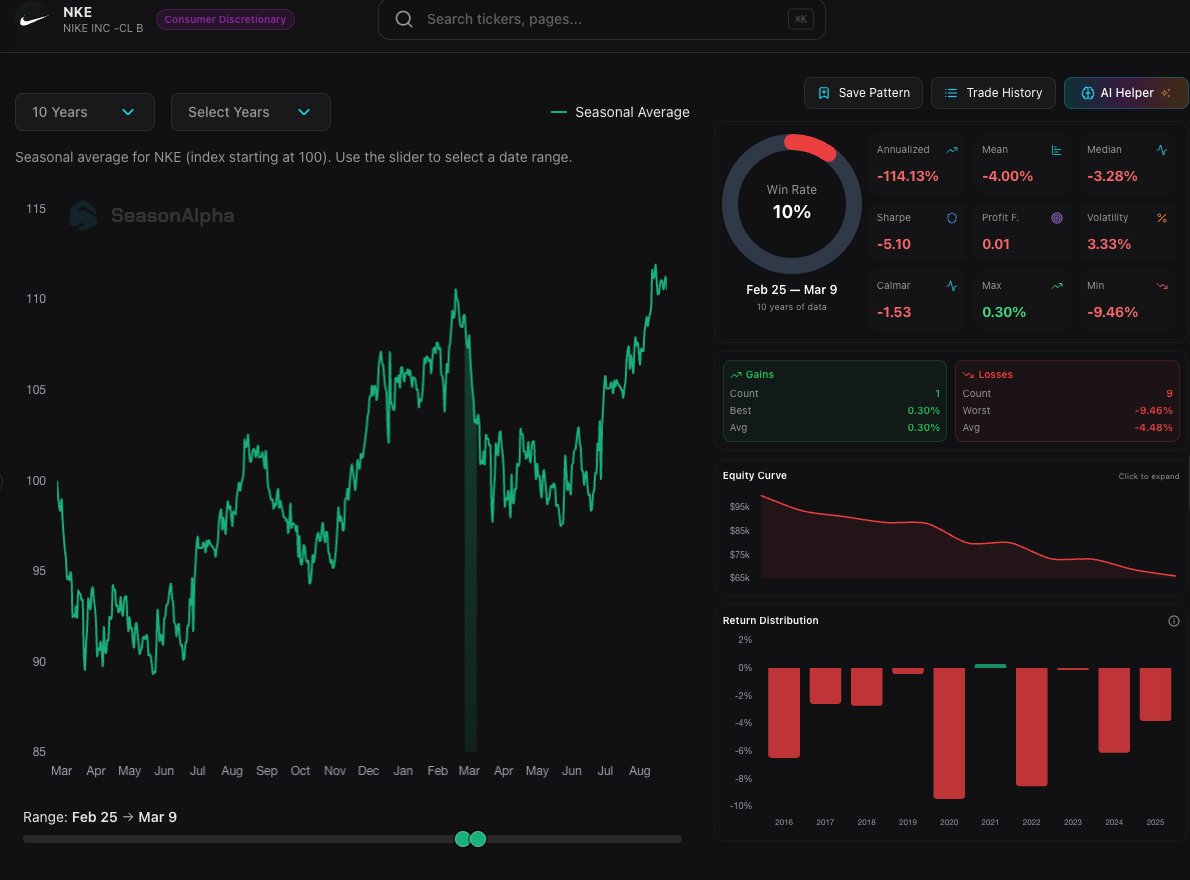Click the AI Helper brain icon
1190x880 pixels.
(1088, 93)
